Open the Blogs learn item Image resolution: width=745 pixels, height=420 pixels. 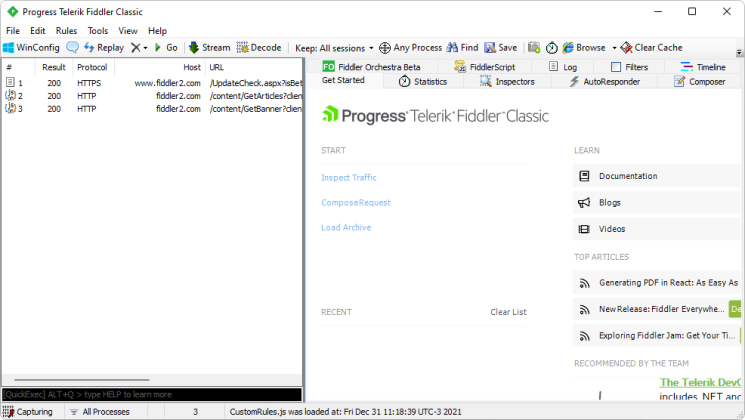tap(657, 203)
